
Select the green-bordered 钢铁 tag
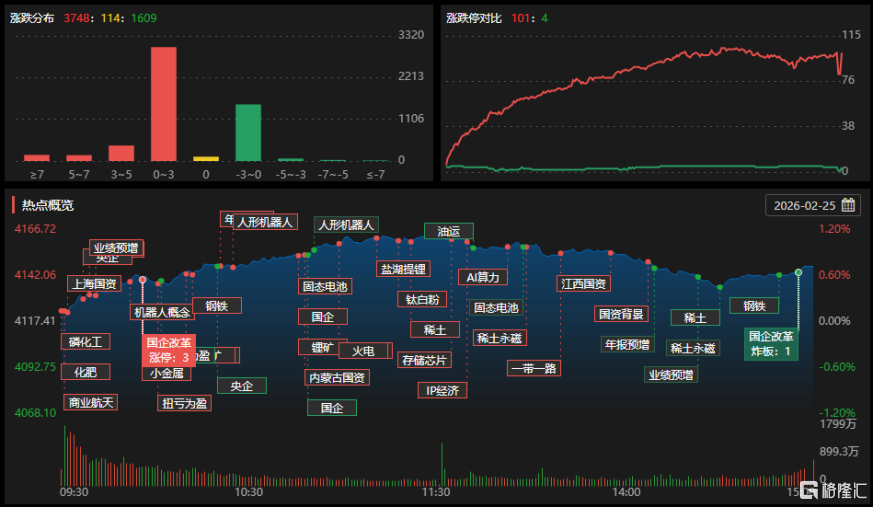point(754,305)
